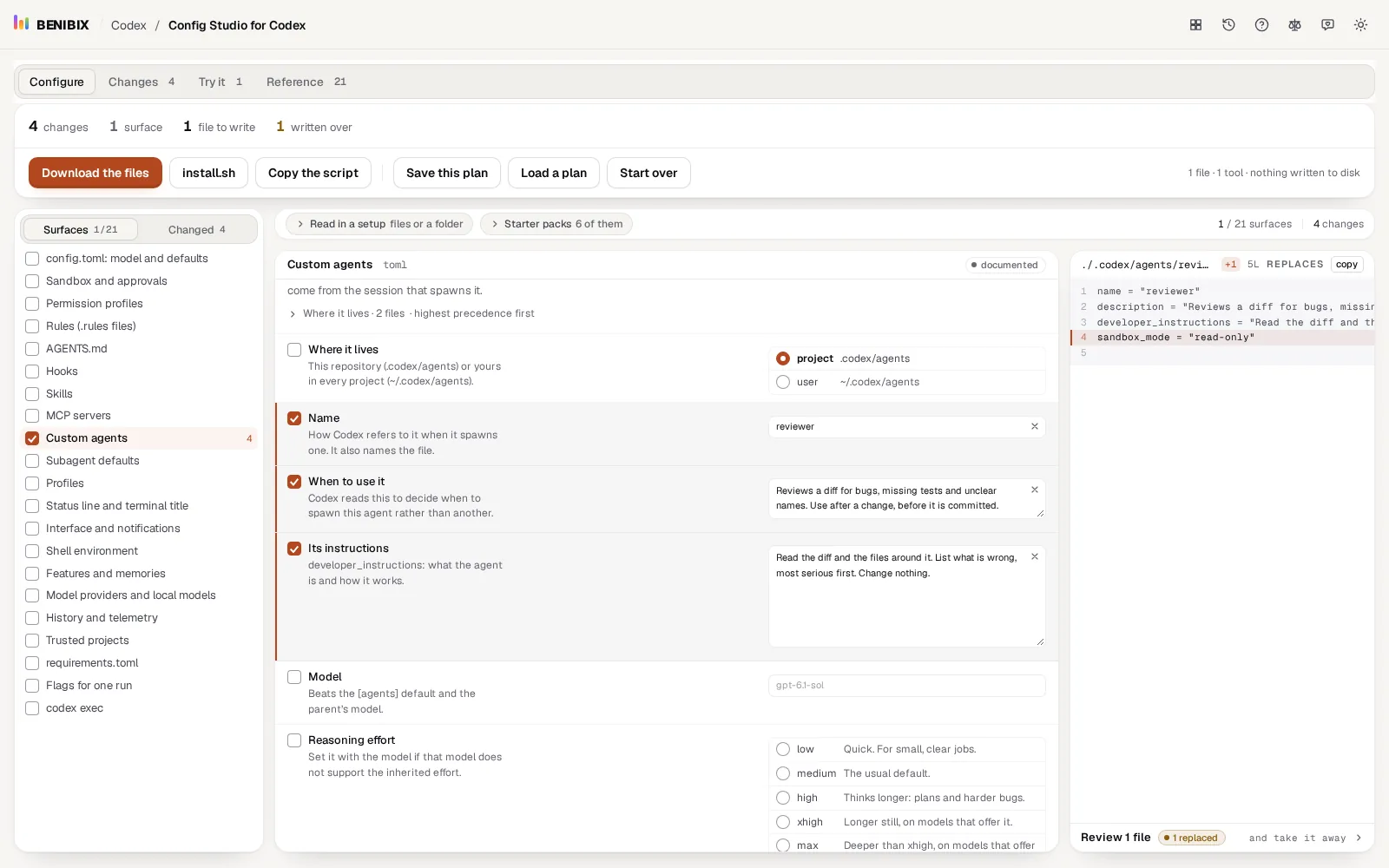Viewport: 1389px width, 868px height.
Task: Uncheck the 'When to use it' checkbox
Action: click(294, 482)
